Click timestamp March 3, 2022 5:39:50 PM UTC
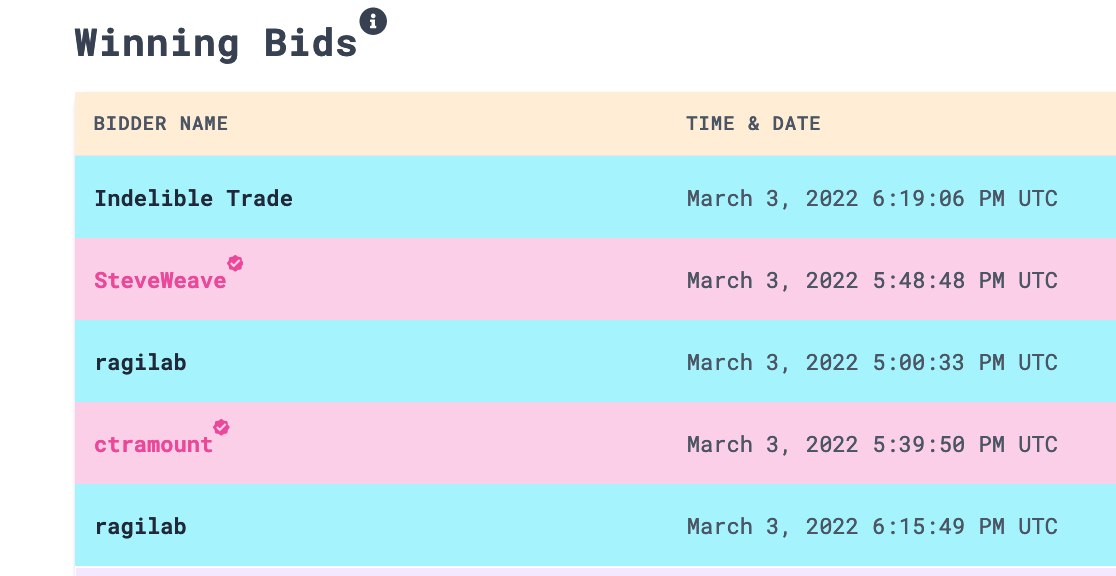This screenshot has height=576, width=1116. (x=872, y=445)
